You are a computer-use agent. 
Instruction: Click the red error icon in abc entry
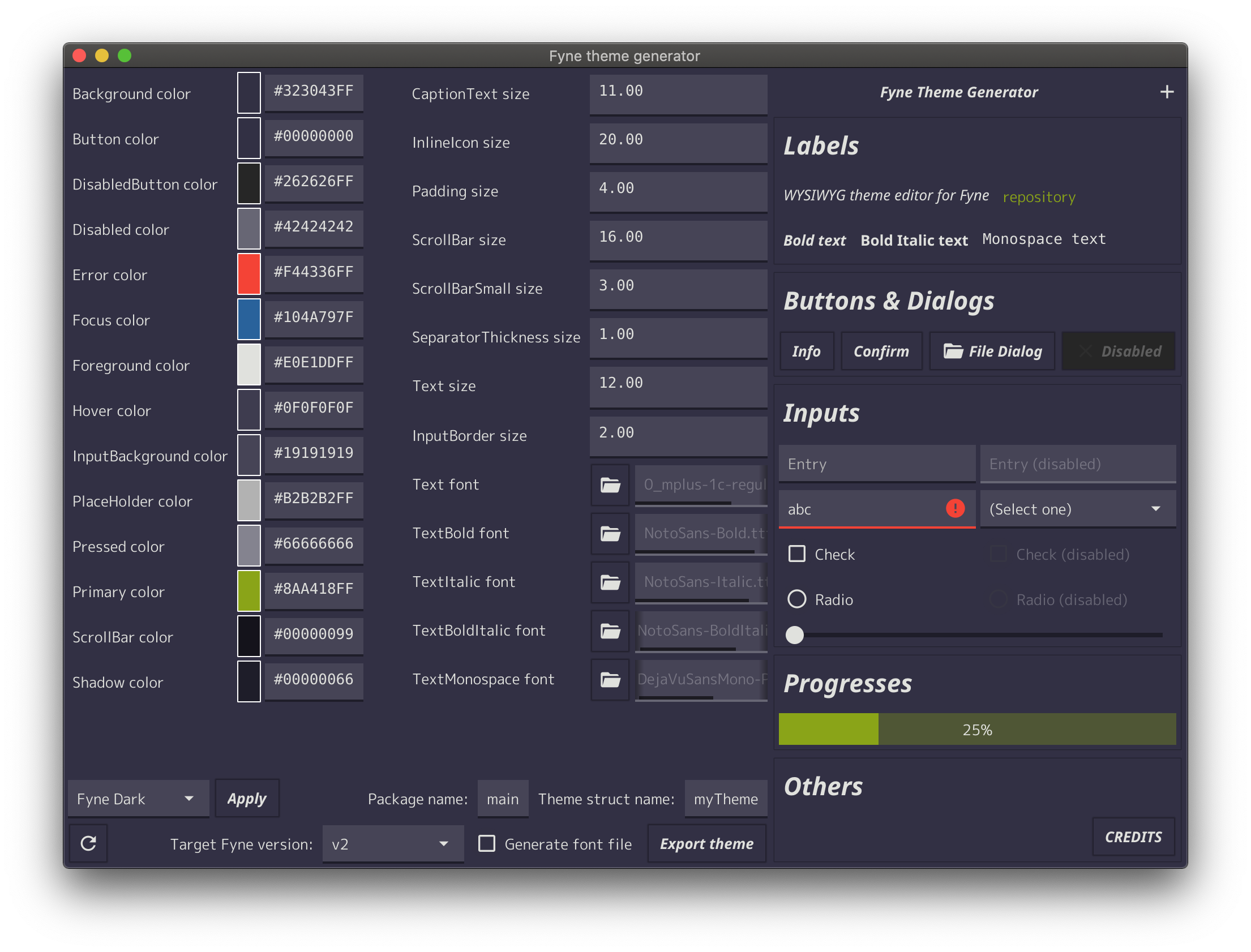[x=955, y=508]
